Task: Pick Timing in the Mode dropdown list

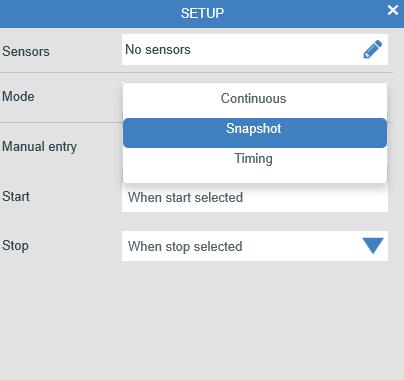Action: pyautogui.click(x=255, y=159)
